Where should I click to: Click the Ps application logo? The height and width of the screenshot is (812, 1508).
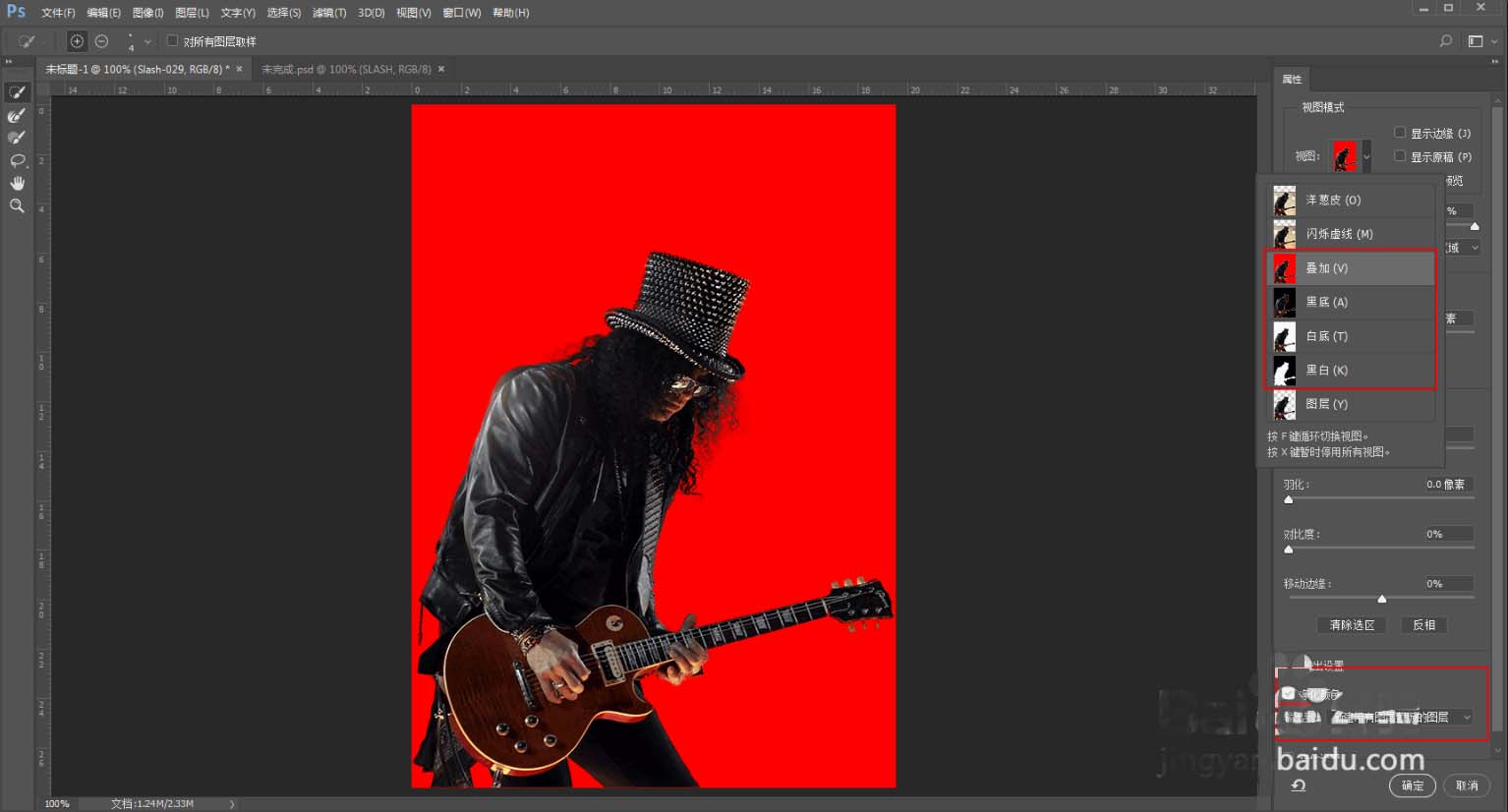(x=16, y=12)
